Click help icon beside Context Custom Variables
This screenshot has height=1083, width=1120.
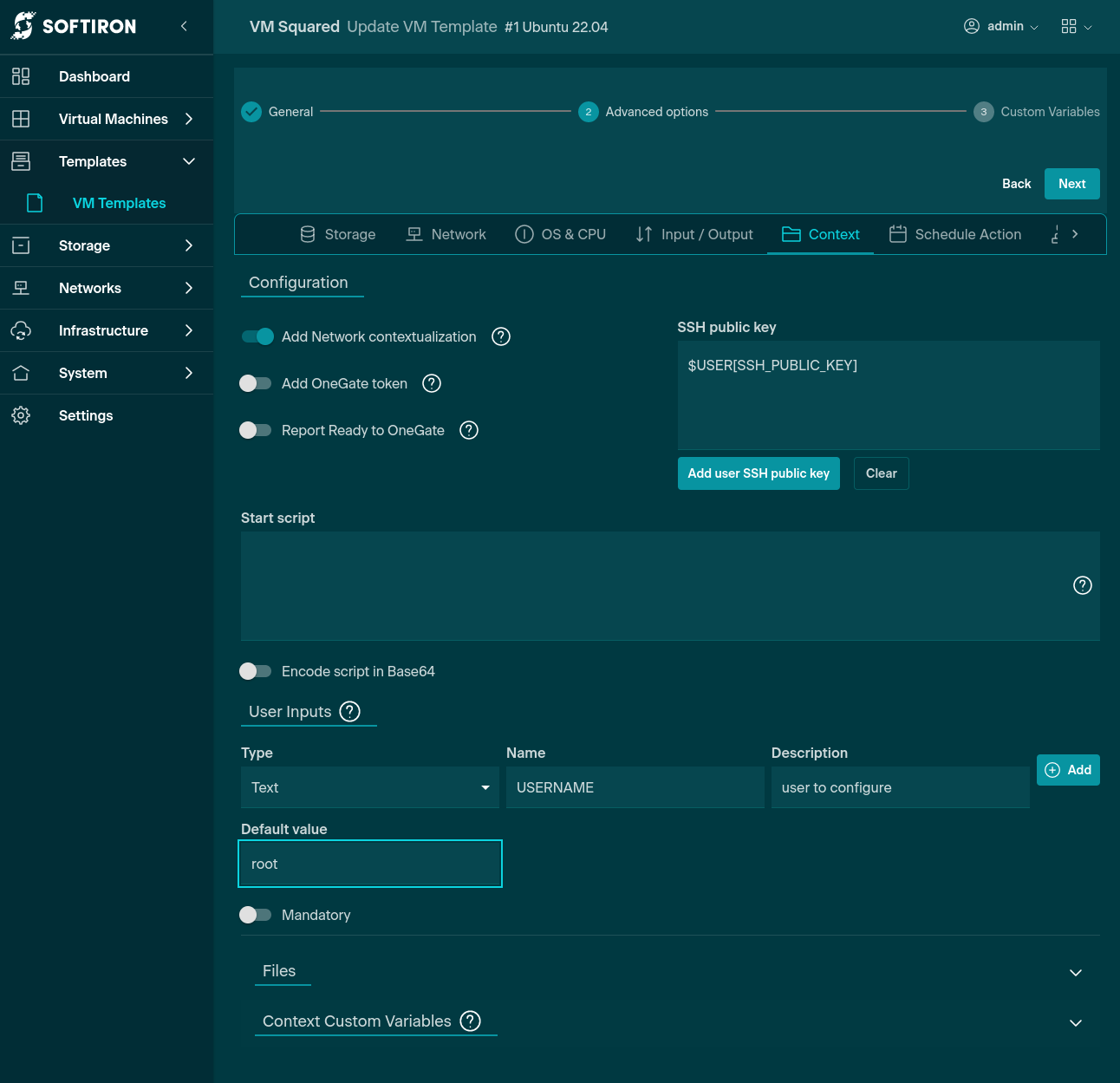470,1021
